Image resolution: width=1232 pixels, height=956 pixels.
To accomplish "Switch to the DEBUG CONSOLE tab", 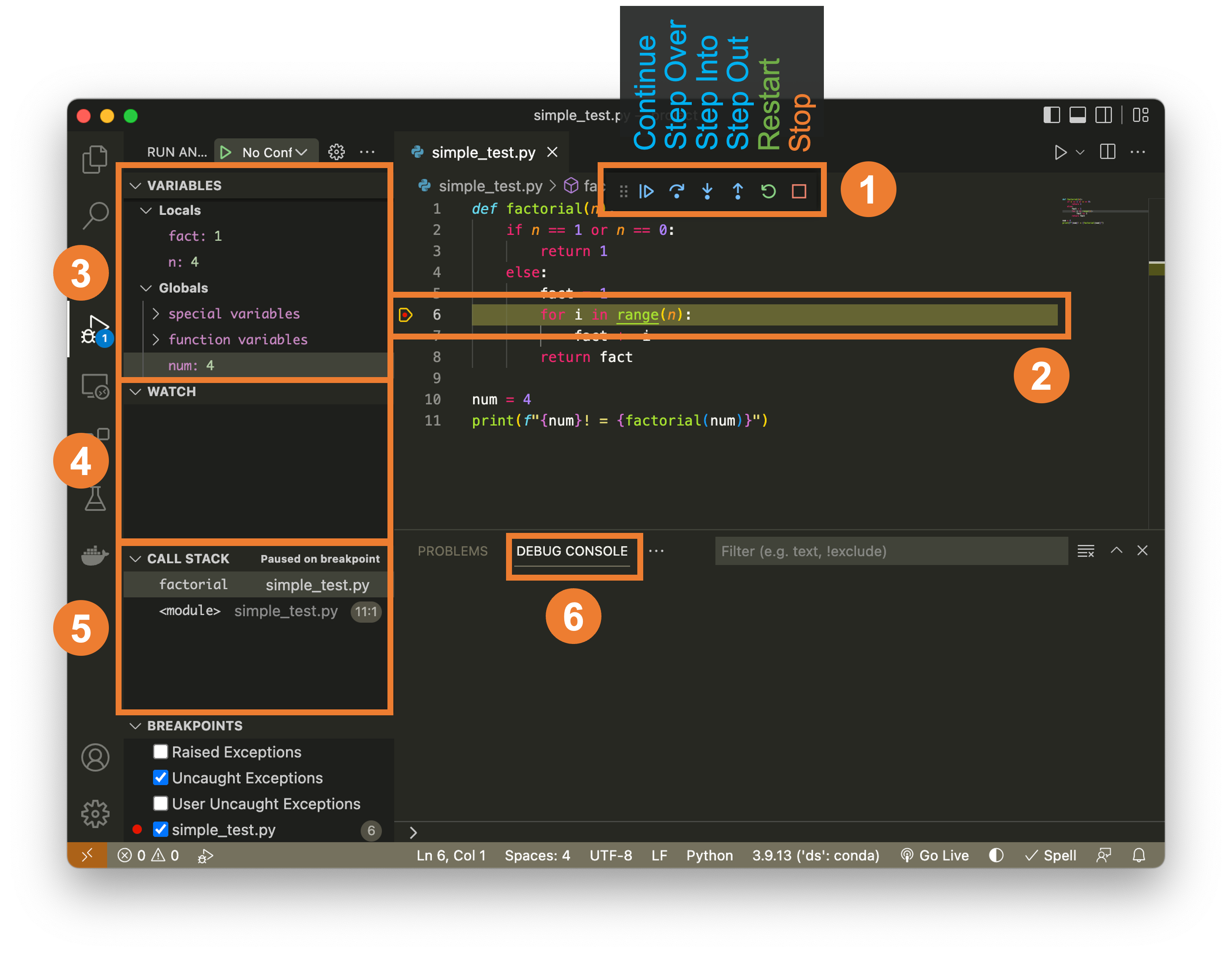I will pos(572,551).
